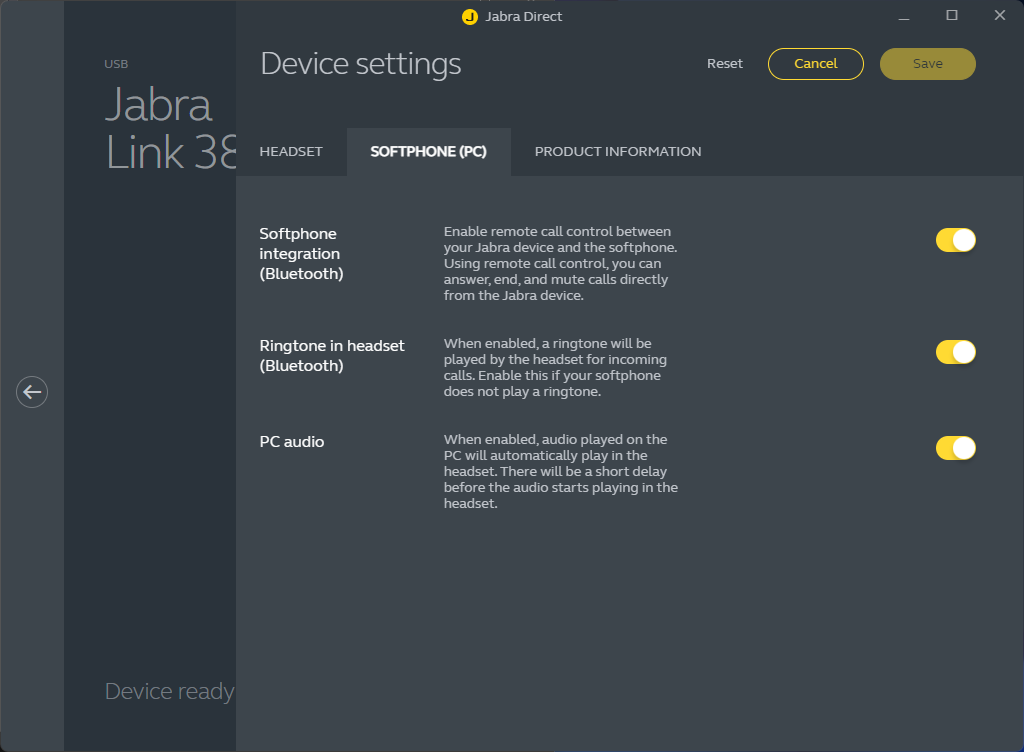
Task: Maximize the Jabra Direct window
Action: coord(952,16)
